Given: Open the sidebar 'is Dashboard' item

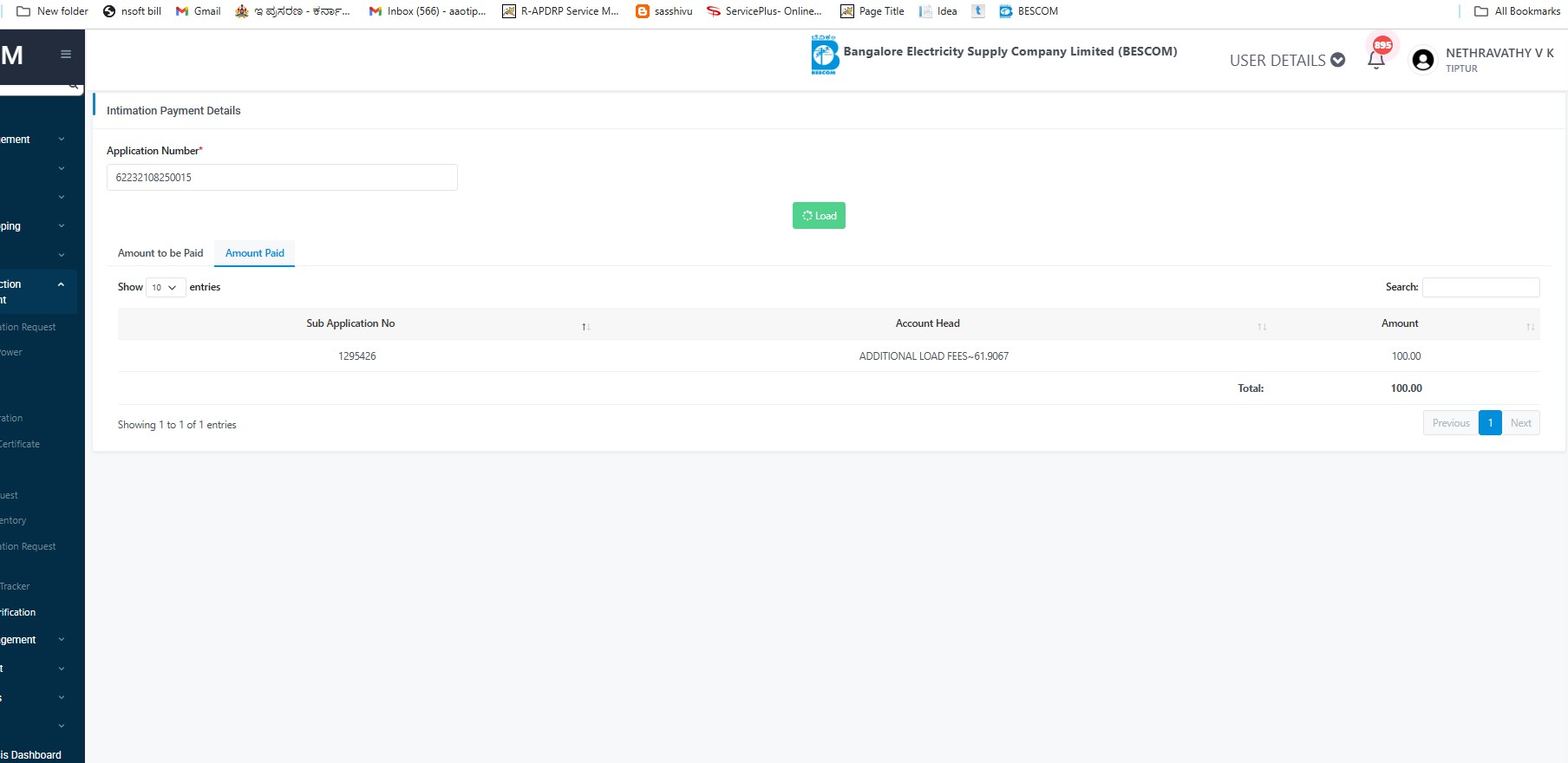Looking at the screenshot, I should pyautogui.click(x=31, y=755).
